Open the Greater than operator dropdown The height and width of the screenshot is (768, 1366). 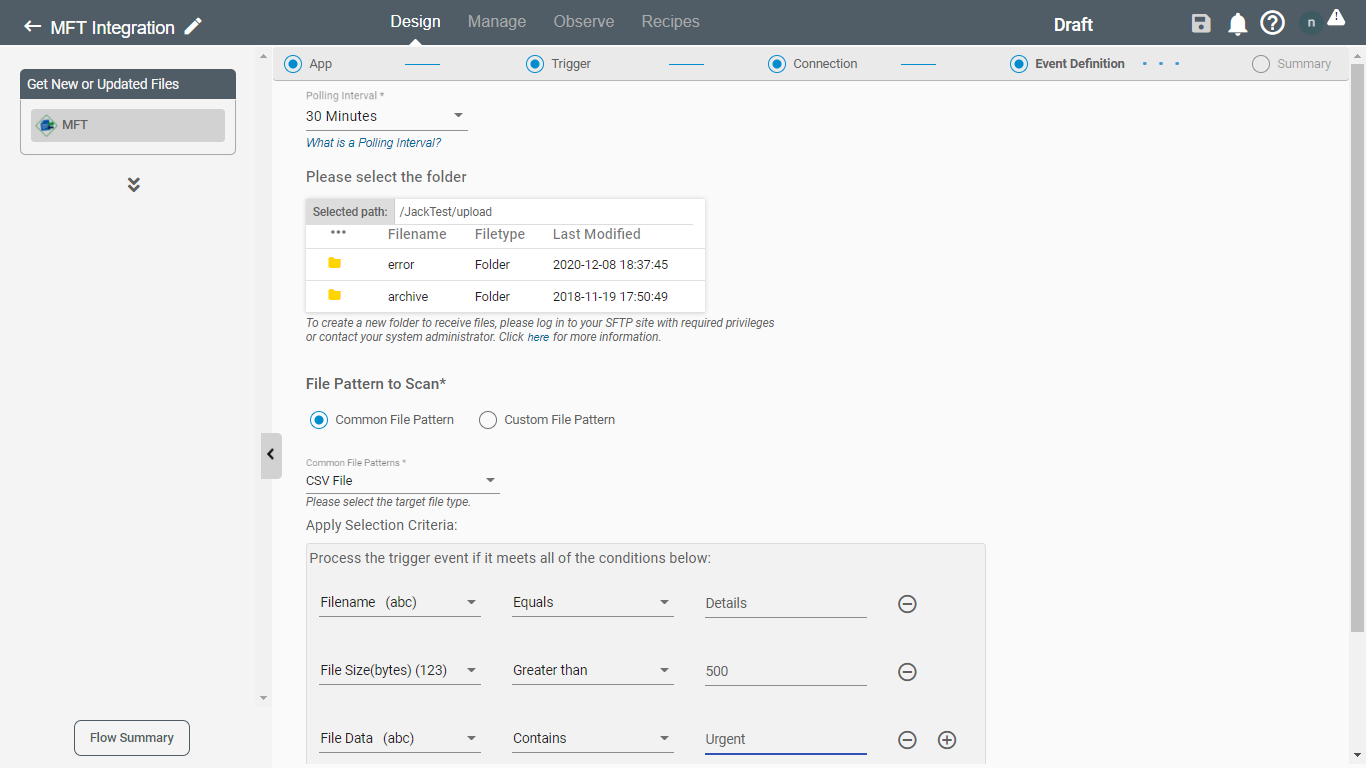[592, 671]
